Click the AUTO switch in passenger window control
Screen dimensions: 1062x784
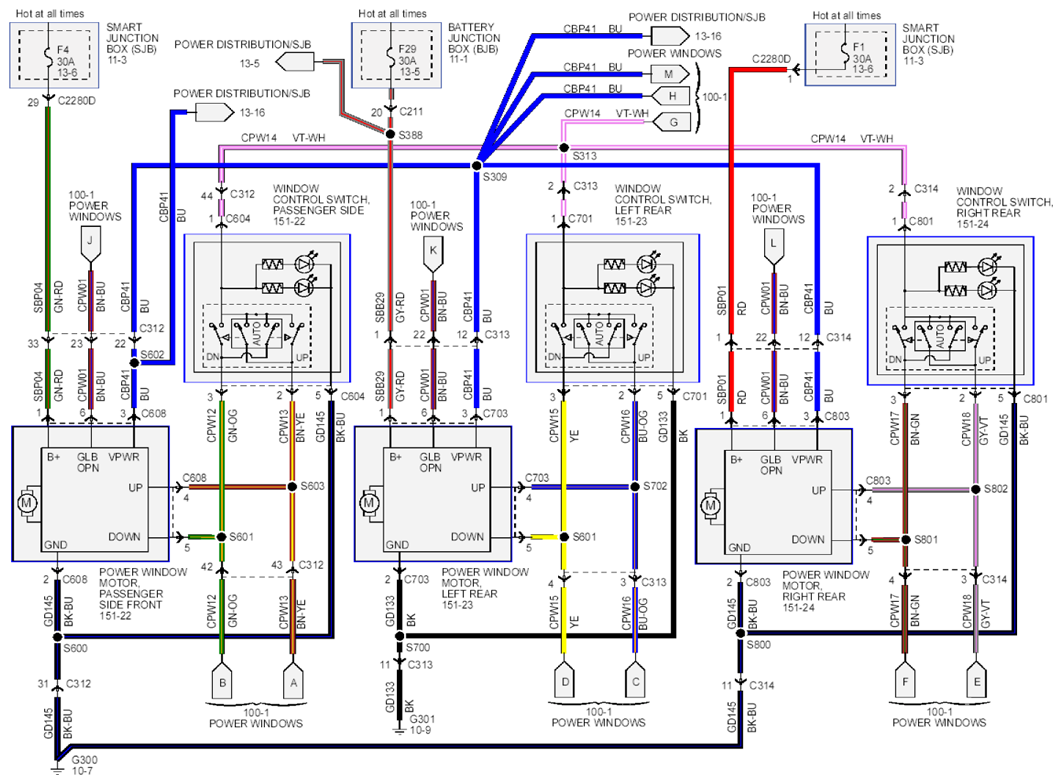[x=257, y=332]
